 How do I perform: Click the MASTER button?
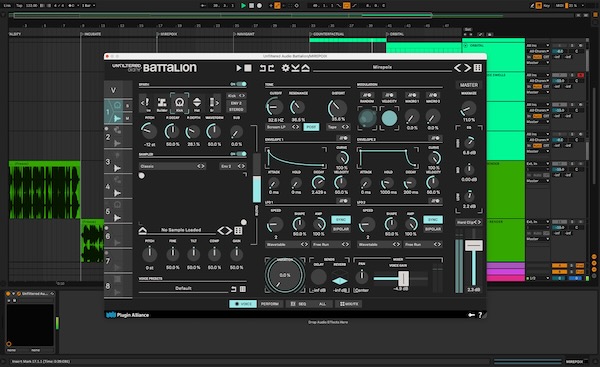pos(469,85)
